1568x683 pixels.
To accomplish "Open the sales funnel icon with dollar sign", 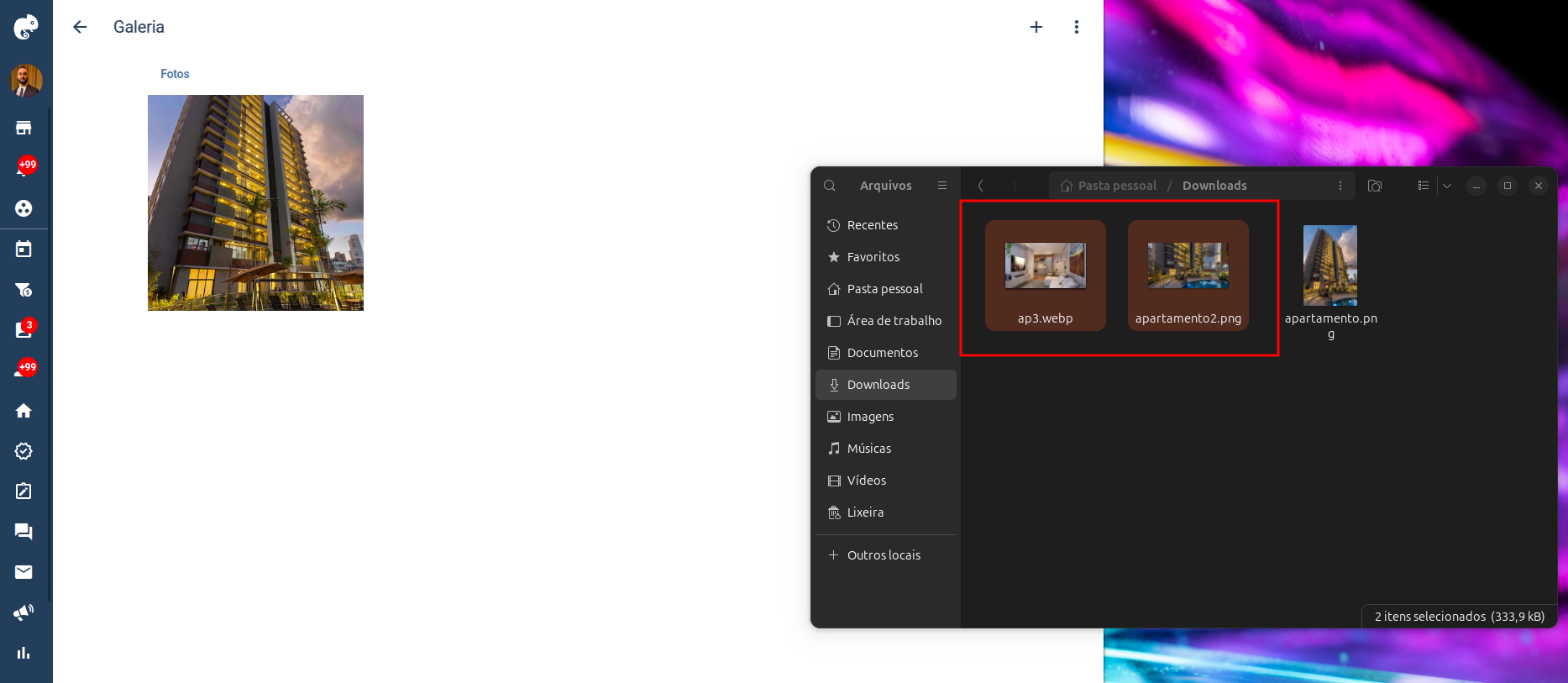I will tap(24, 290).
